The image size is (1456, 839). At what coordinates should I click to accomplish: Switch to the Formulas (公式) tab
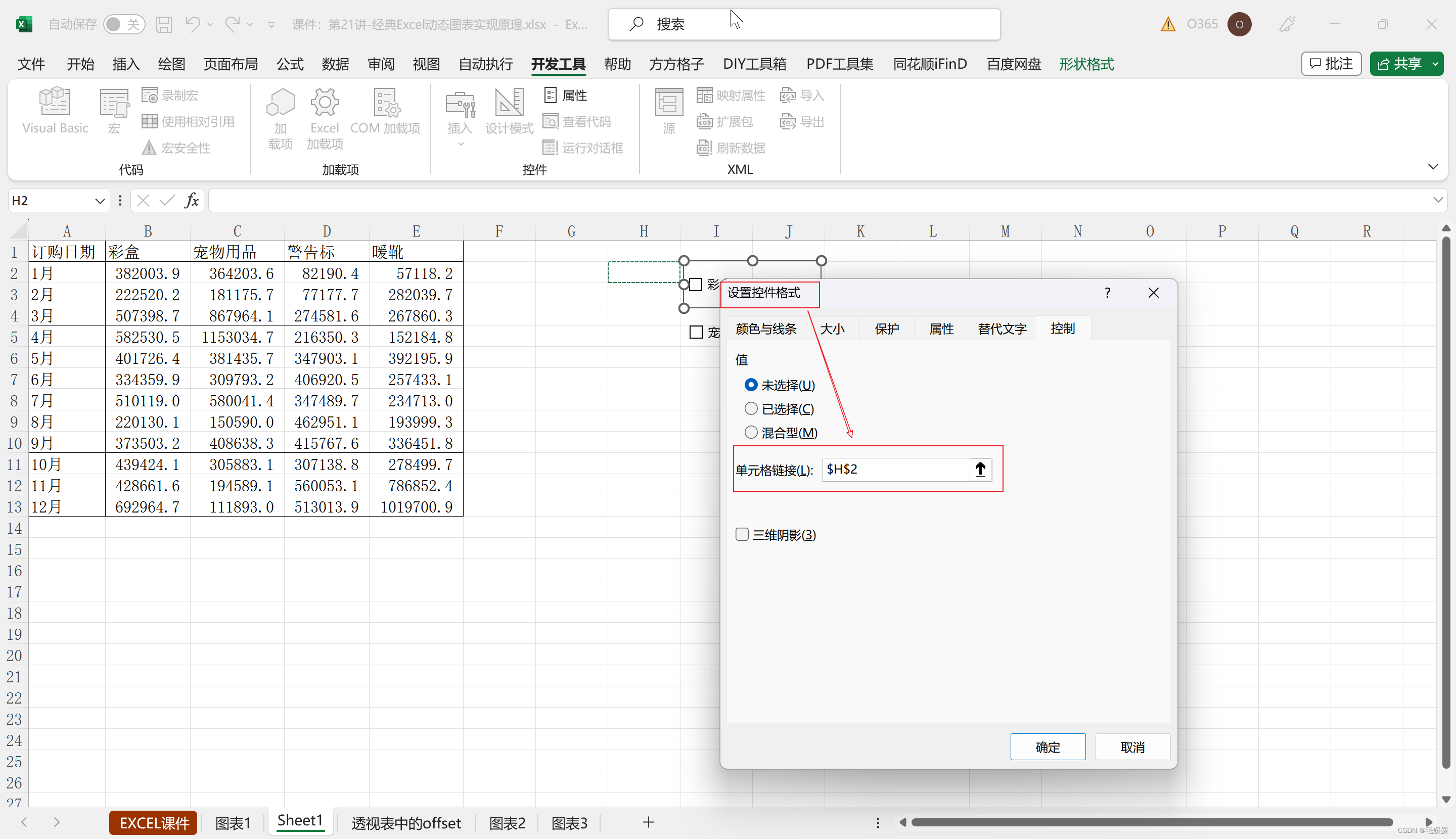(x=290, y=64)
